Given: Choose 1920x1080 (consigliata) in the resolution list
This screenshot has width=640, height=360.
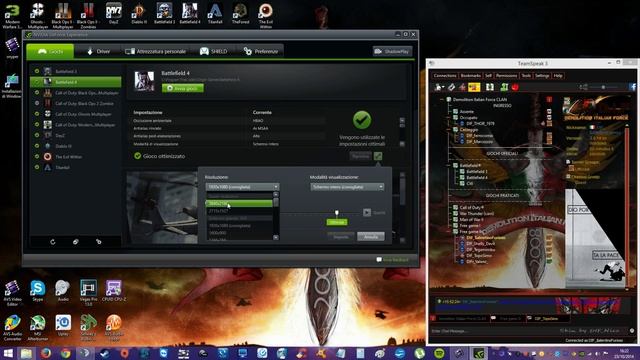Looking at the screenshot, I should (x=239, y=225).
